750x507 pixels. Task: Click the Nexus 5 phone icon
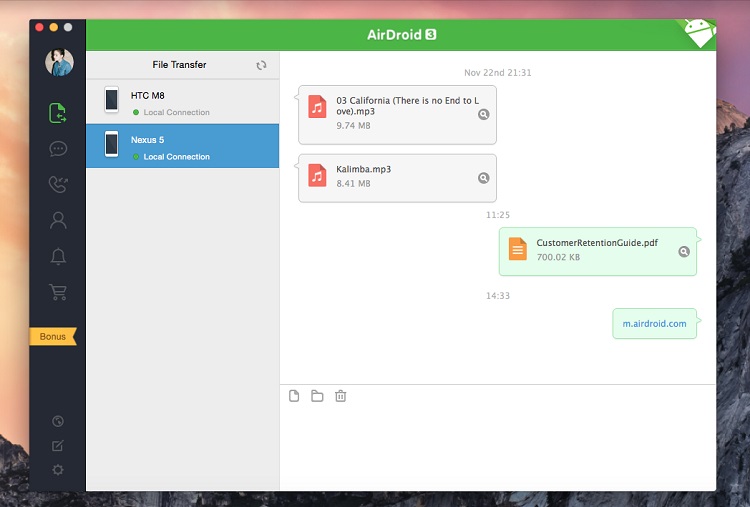[111, 143]
